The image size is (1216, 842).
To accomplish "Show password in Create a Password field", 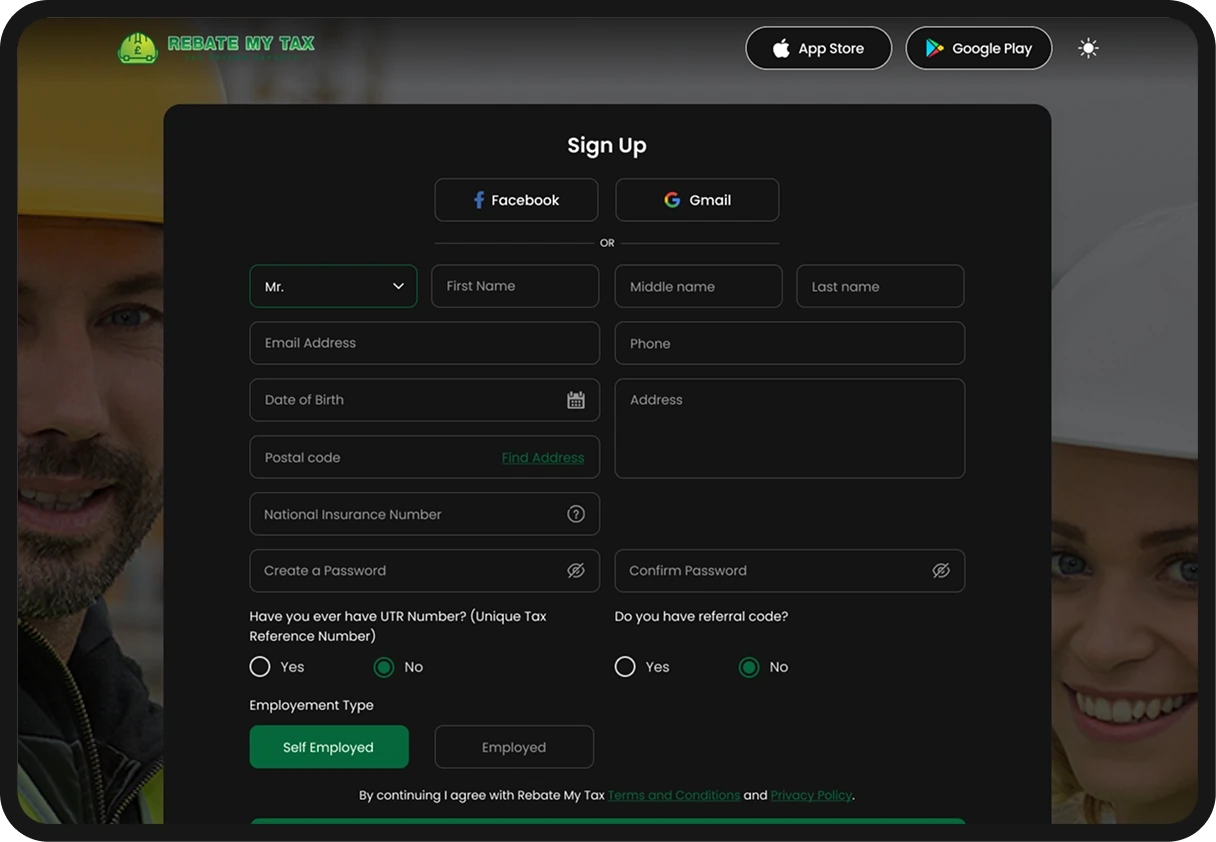I will [576, 571].
